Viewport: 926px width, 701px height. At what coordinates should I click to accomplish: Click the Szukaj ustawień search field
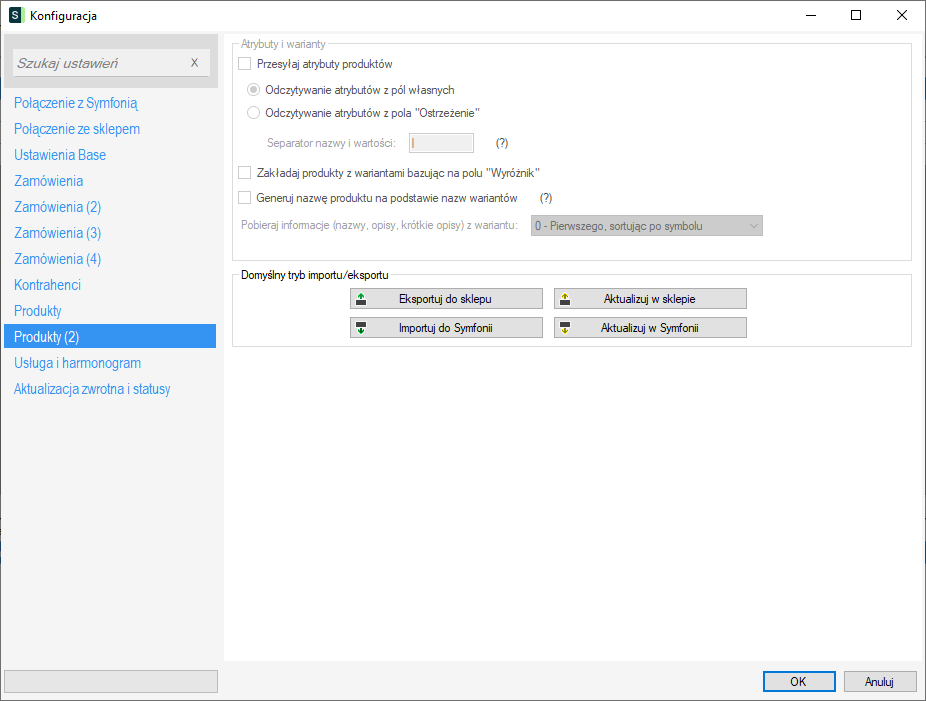(x=98, y=63)
